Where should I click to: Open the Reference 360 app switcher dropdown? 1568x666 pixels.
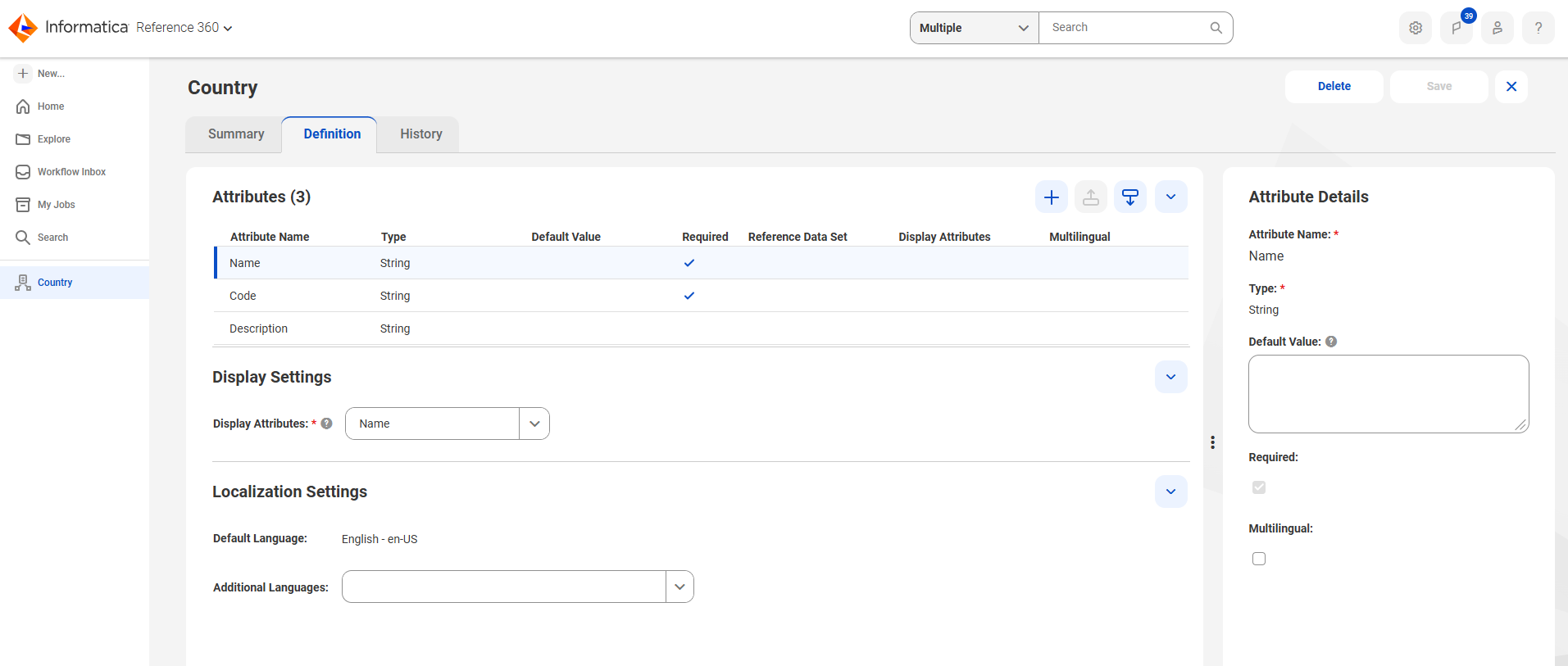(184, 28)
